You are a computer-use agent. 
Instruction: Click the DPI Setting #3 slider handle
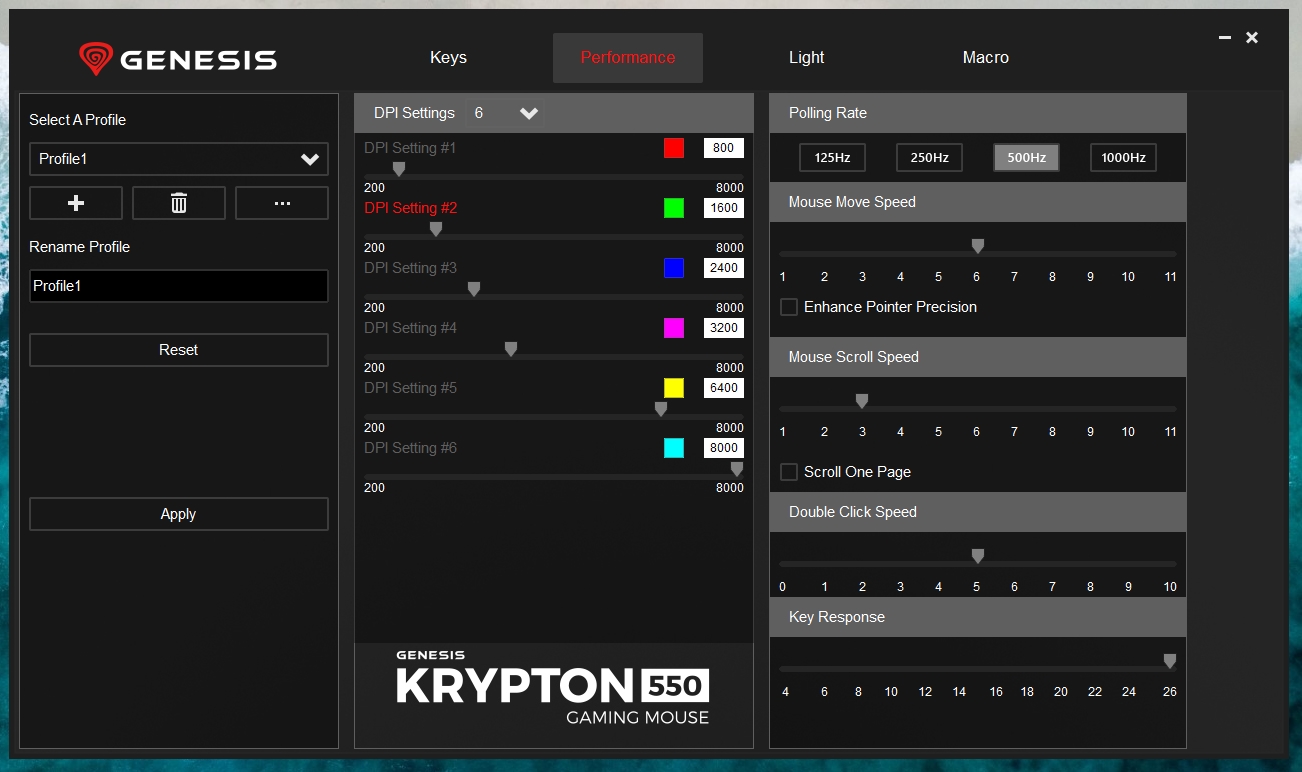click(474, 290)
